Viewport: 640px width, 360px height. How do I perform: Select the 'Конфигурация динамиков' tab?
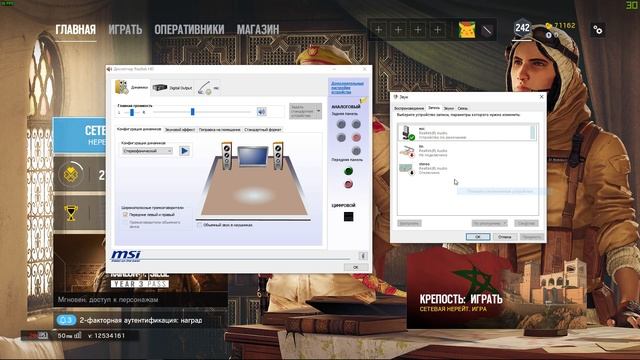point(139,129)
